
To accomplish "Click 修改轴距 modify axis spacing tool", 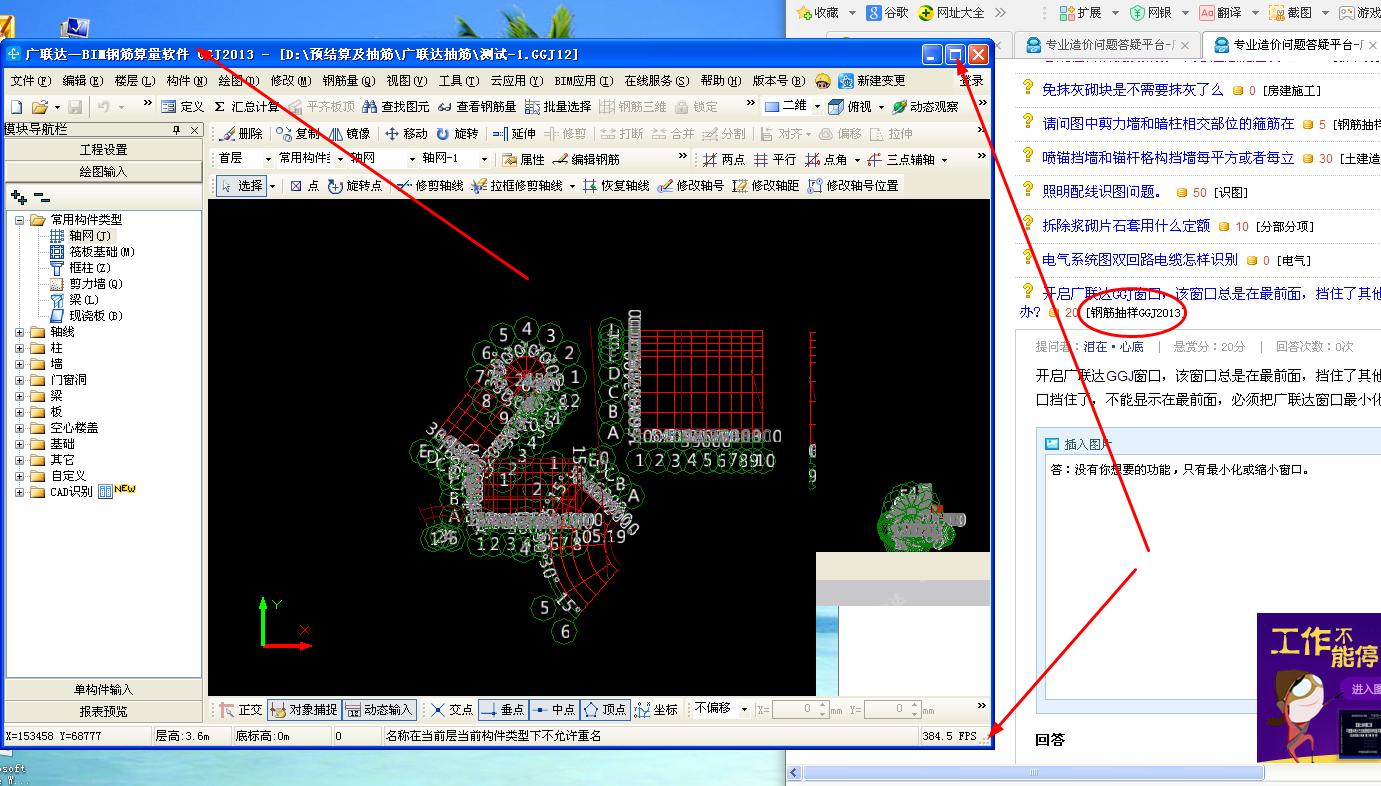I will click(x=766, y=185).
